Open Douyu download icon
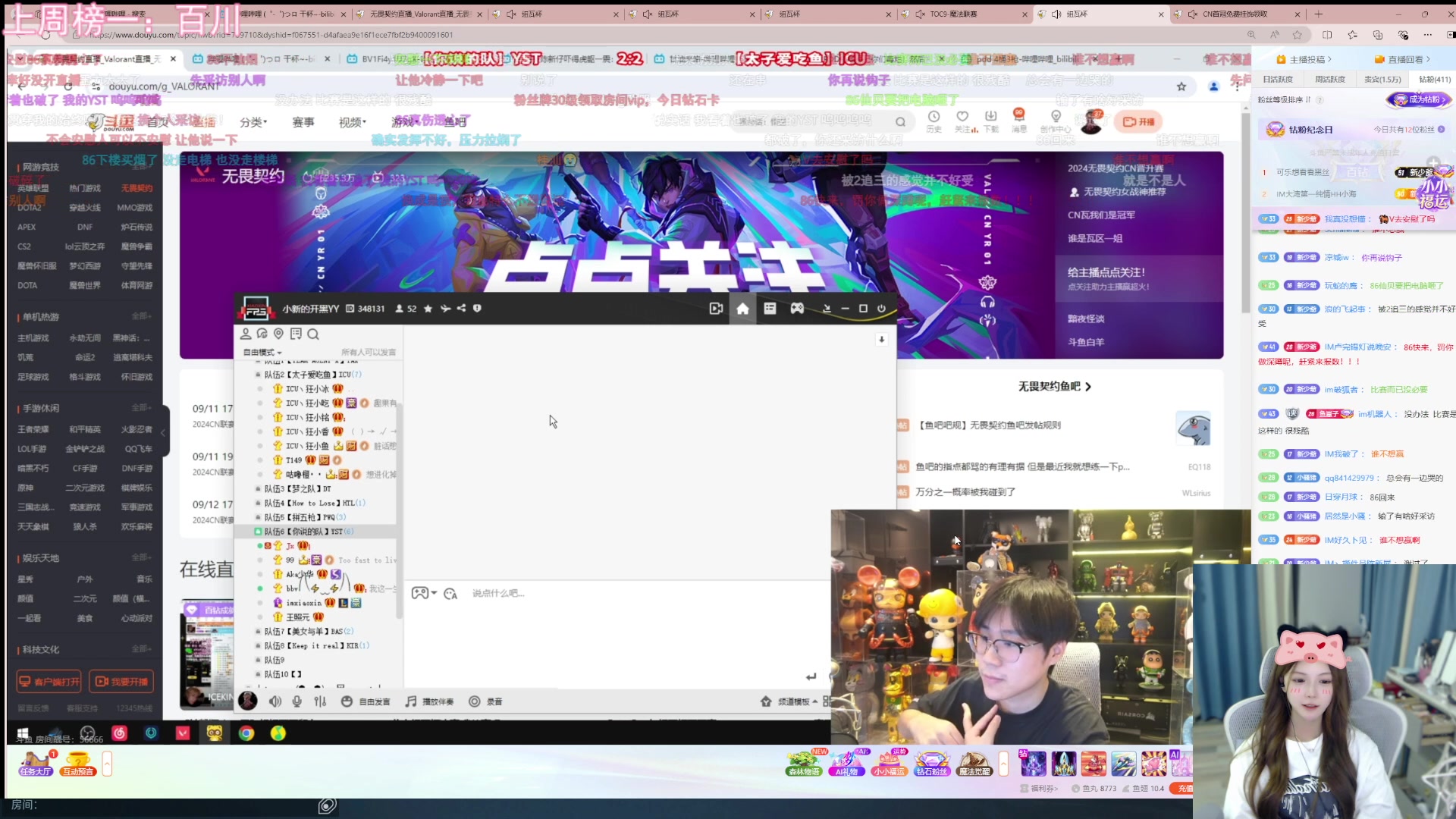1456x819 pixels. tap(991, 120)
